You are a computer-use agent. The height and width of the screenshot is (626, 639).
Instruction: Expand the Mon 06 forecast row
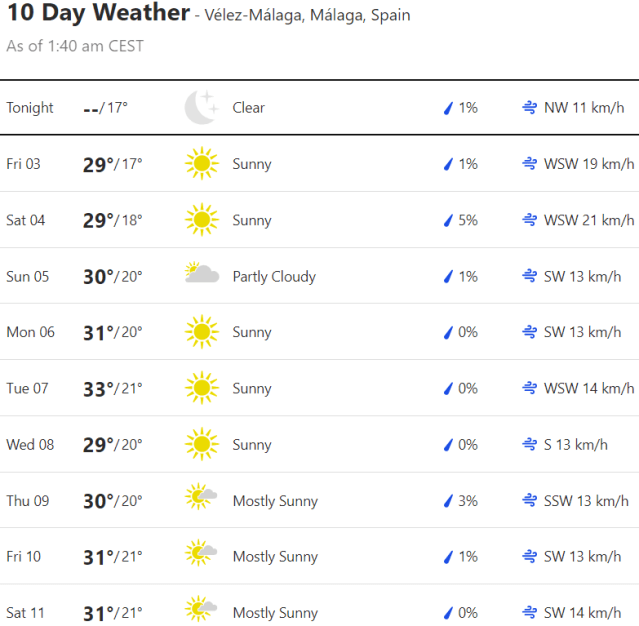tap(30, 332)
